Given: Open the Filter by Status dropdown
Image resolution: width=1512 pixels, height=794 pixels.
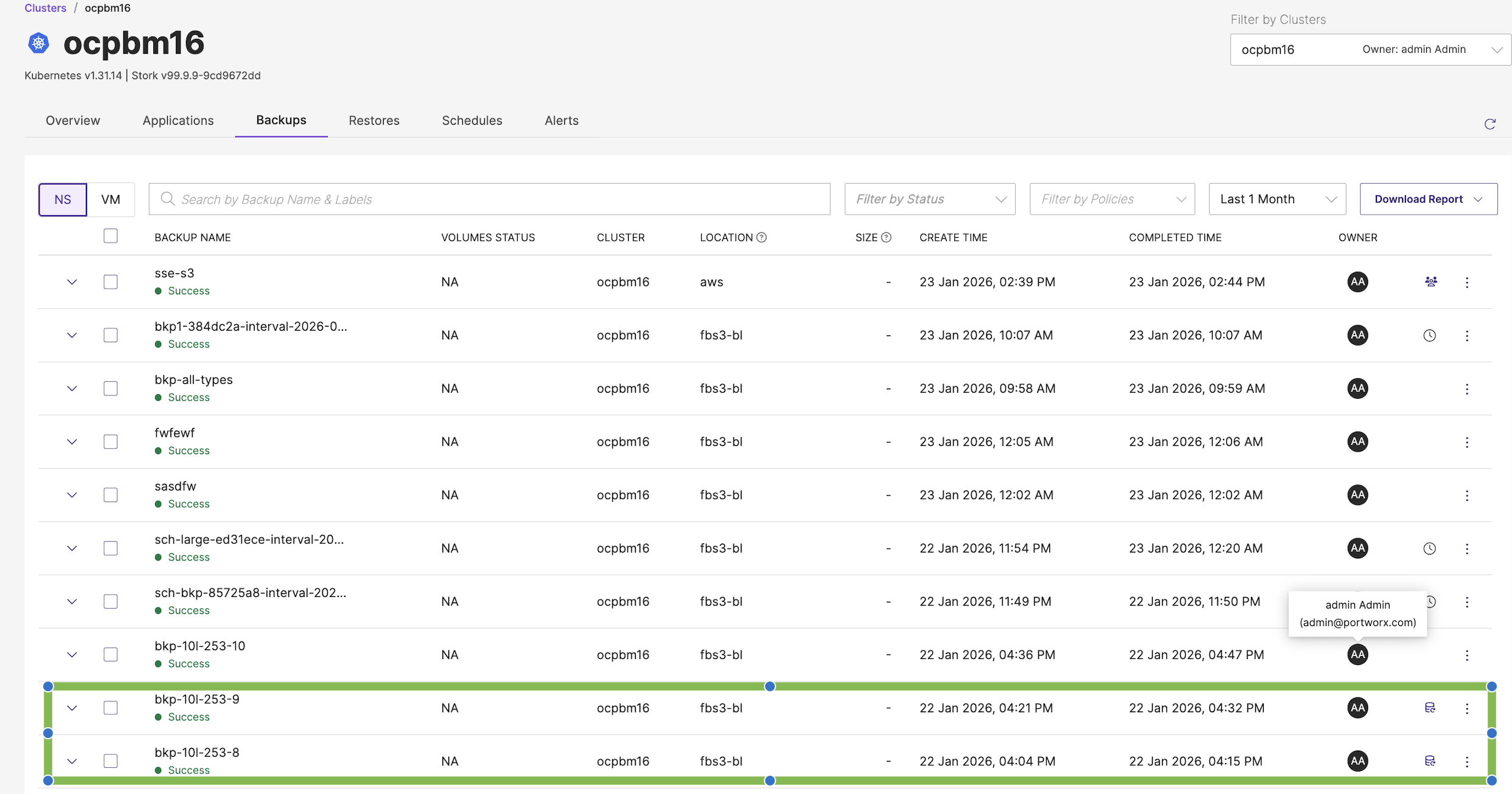Looking at the screenshot, I should click(x=929, y=199).
